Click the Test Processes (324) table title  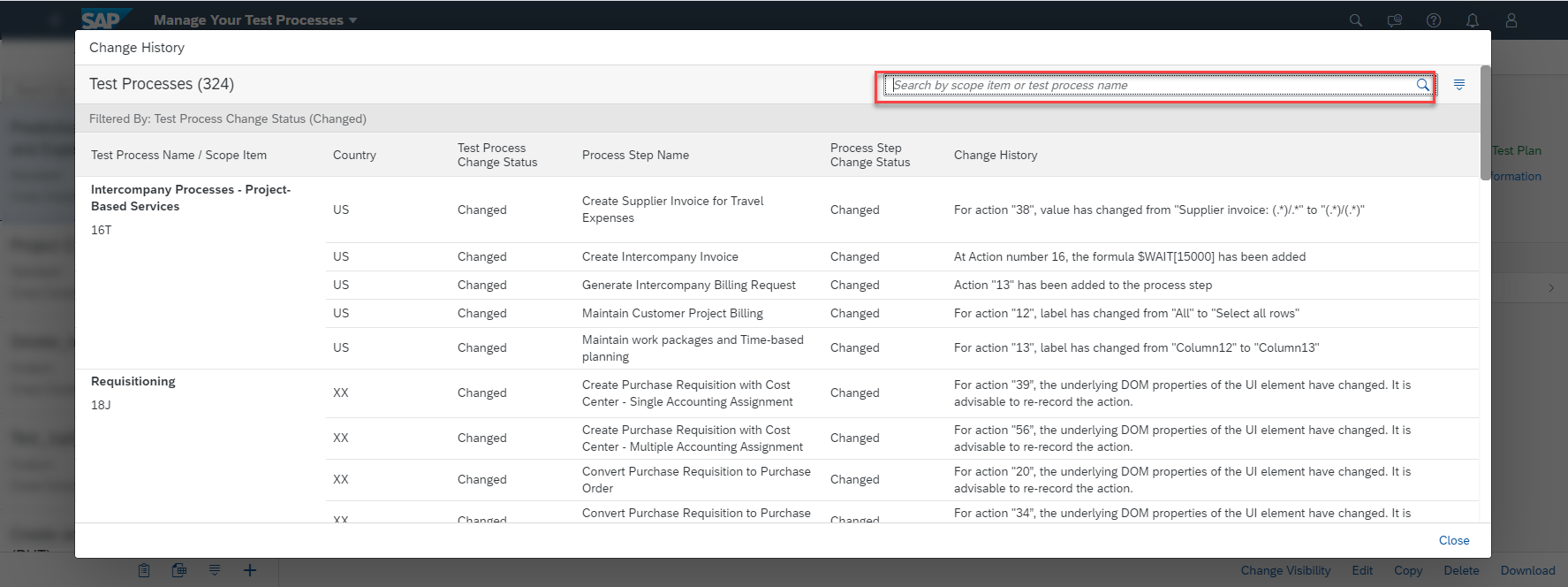click(162, 84)
